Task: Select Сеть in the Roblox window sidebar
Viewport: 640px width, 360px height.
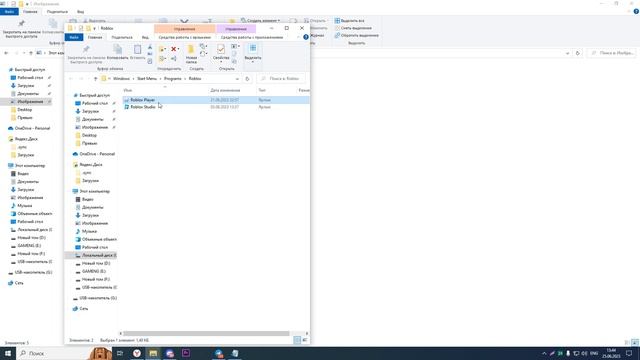Action: pyautogui.click(x=84, y=309)
